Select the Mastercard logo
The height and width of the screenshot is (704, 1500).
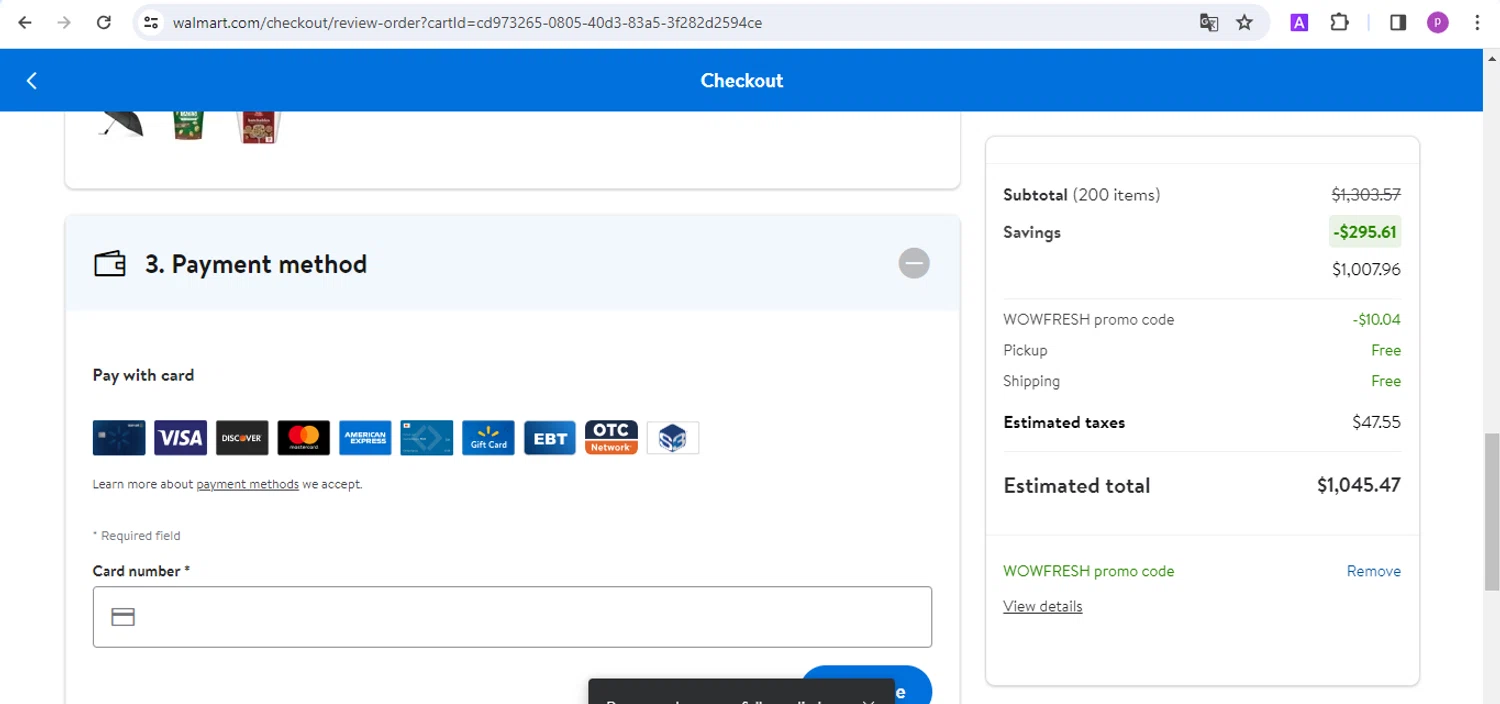click(x=304, y=438)
